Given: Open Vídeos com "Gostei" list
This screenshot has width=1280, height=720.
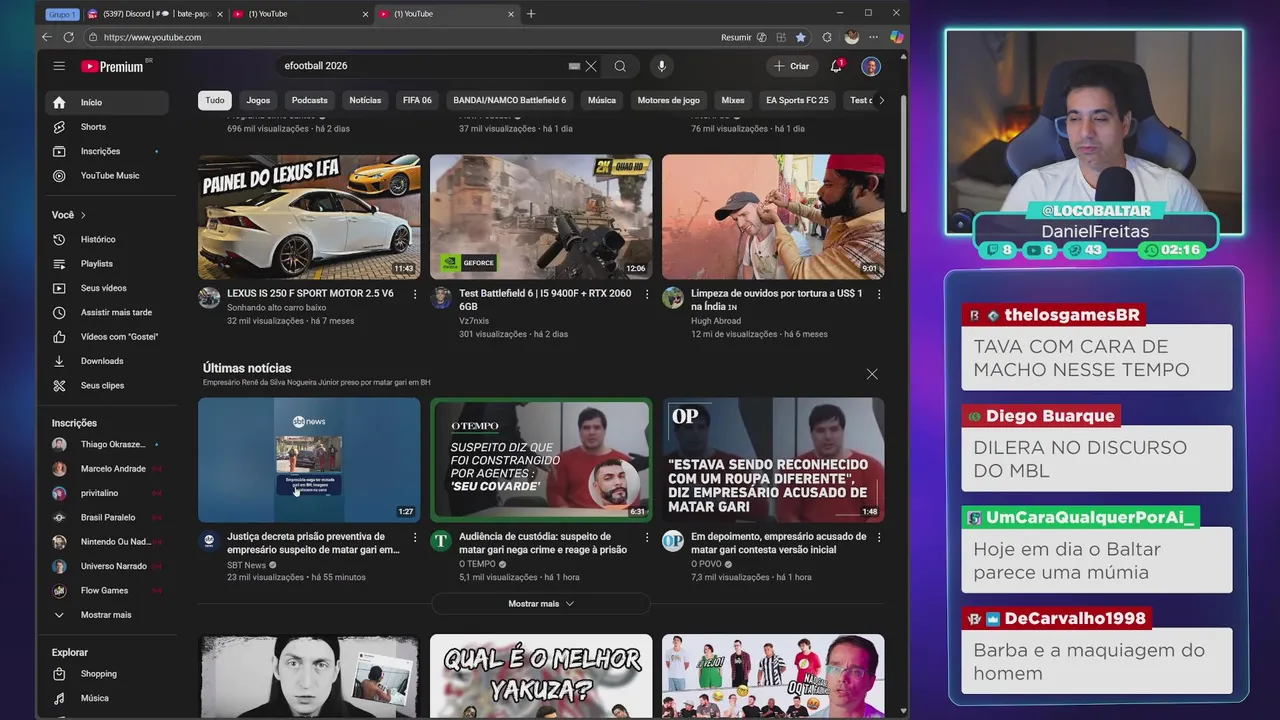Looking at the screenshot, I should pos(107,337).
